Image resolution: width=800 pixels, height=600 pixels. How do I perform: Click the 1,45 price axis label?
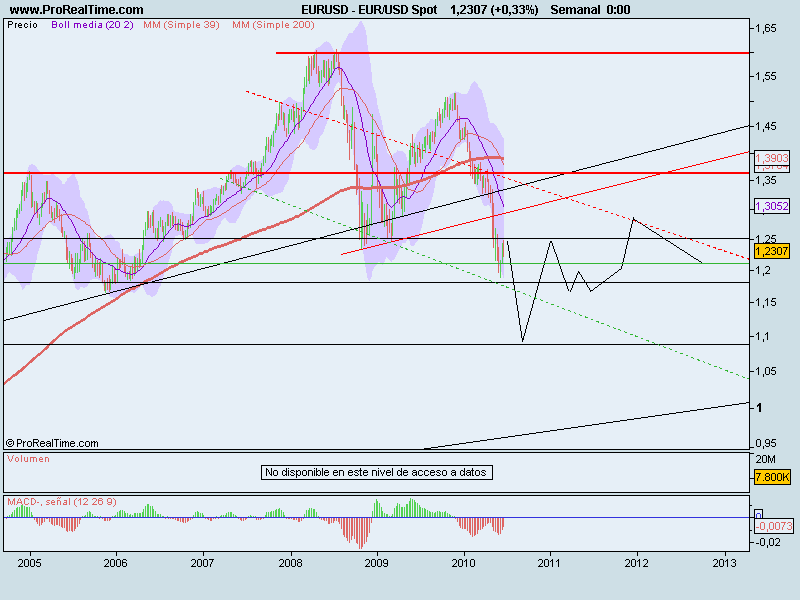(x=766, y=126)
